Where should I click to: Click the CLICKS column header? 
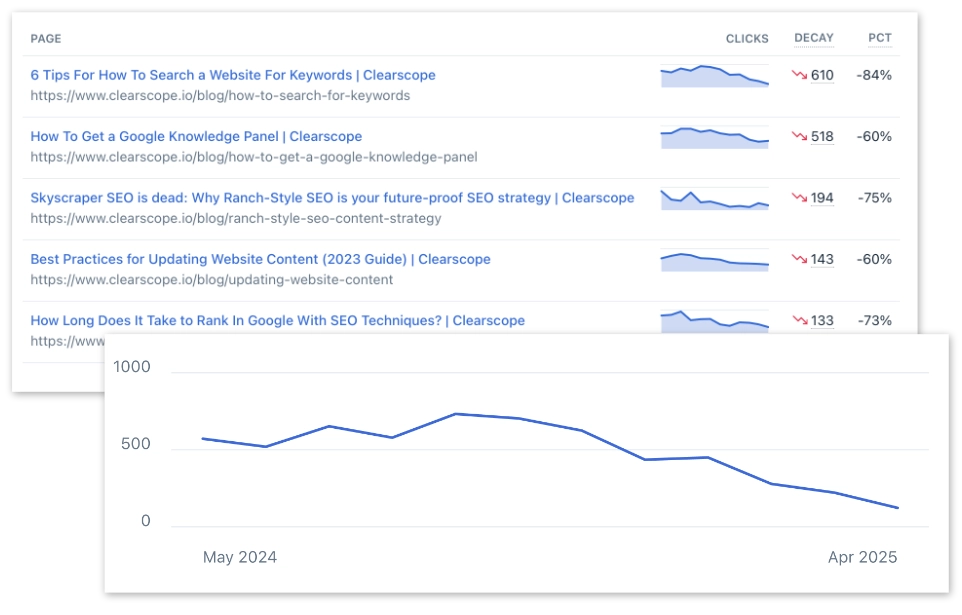click(x=747, y=38)
